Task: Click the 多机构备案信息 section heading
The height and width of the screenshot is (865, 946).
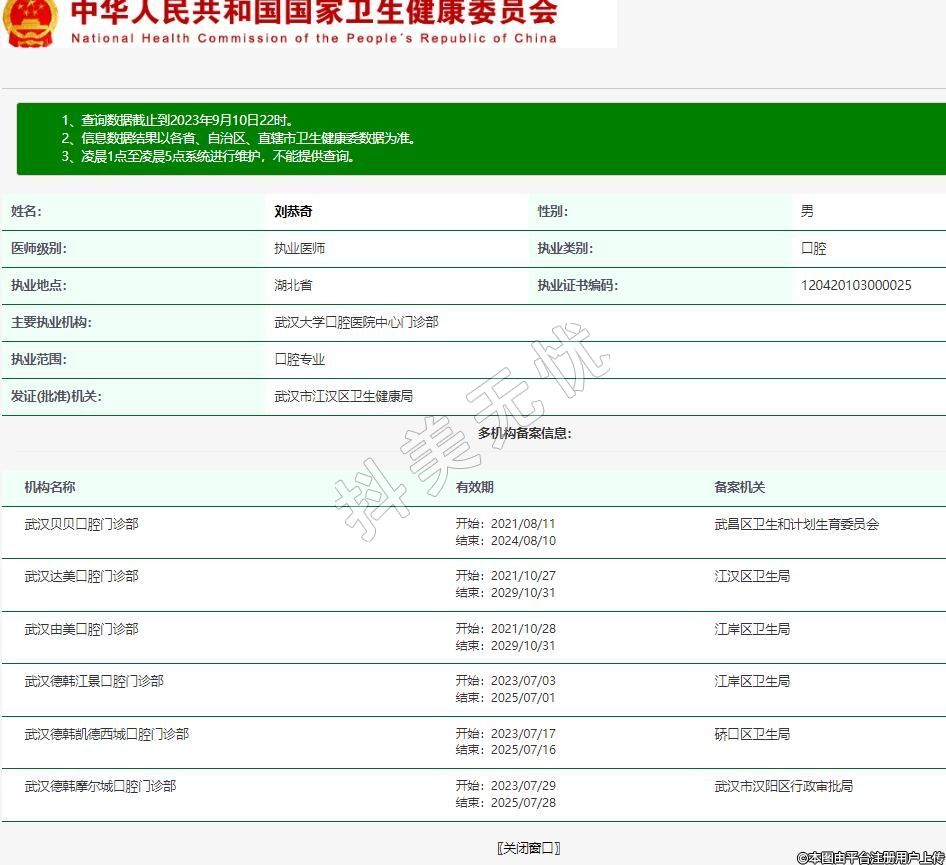Action: 524,434
